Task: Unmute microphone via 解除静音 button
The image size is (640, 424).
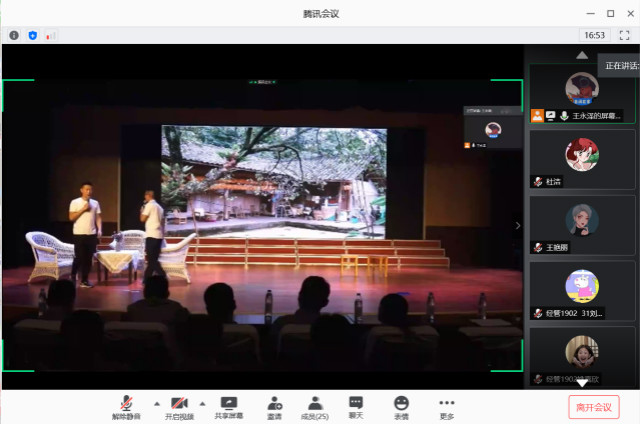Action: (x=126, y=407)
